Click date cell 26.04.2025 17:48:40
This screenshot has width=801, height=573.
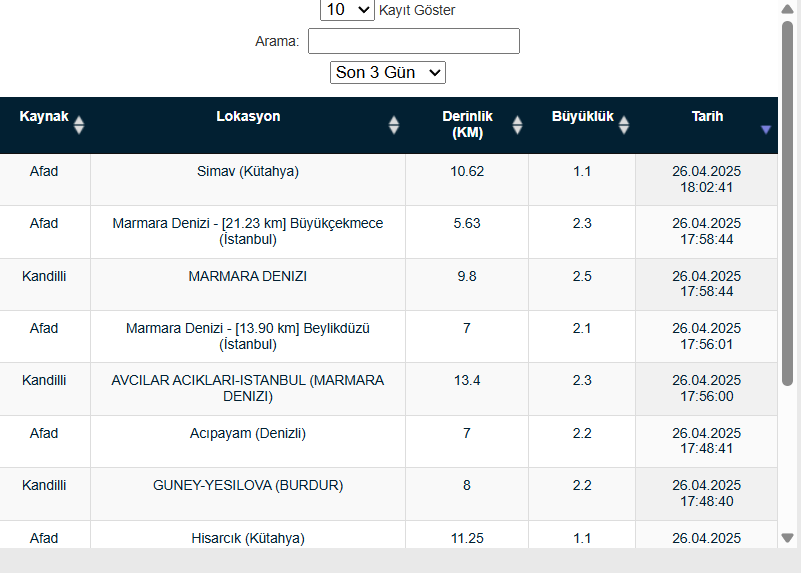pyautogui.click(x=706, y=493)
